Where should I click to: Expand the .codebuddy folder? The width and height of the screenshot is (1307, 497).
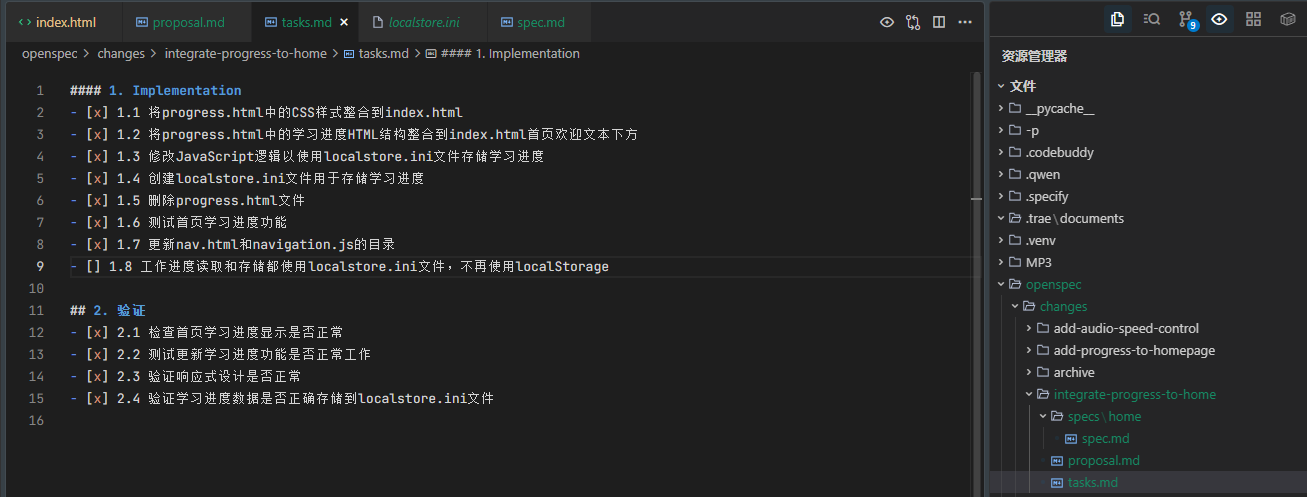coord(1060,152)
